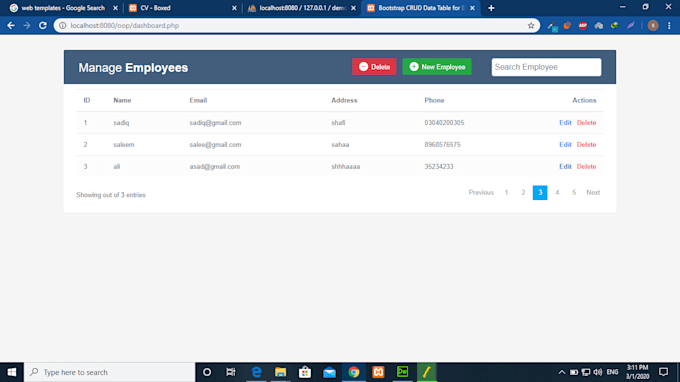680x382 pixels.
Task: Open File Explorer from taskbar
Action: (281, 372)
